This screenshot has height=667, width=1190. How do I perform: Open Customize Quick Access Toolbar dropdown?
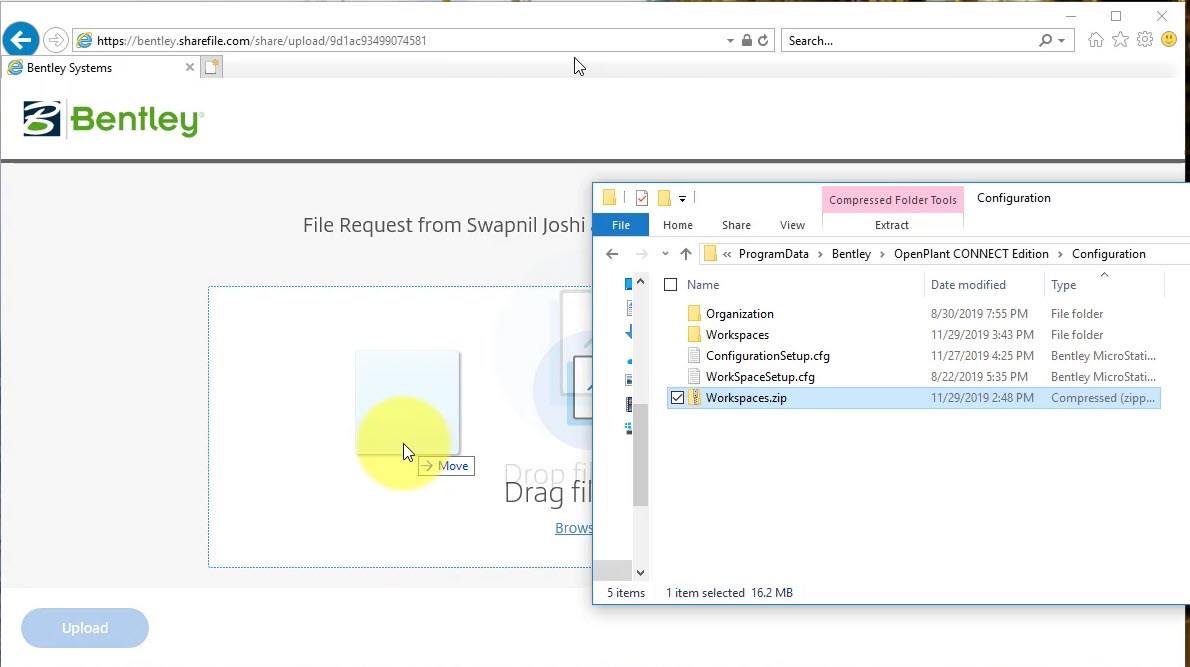point(682,199)
